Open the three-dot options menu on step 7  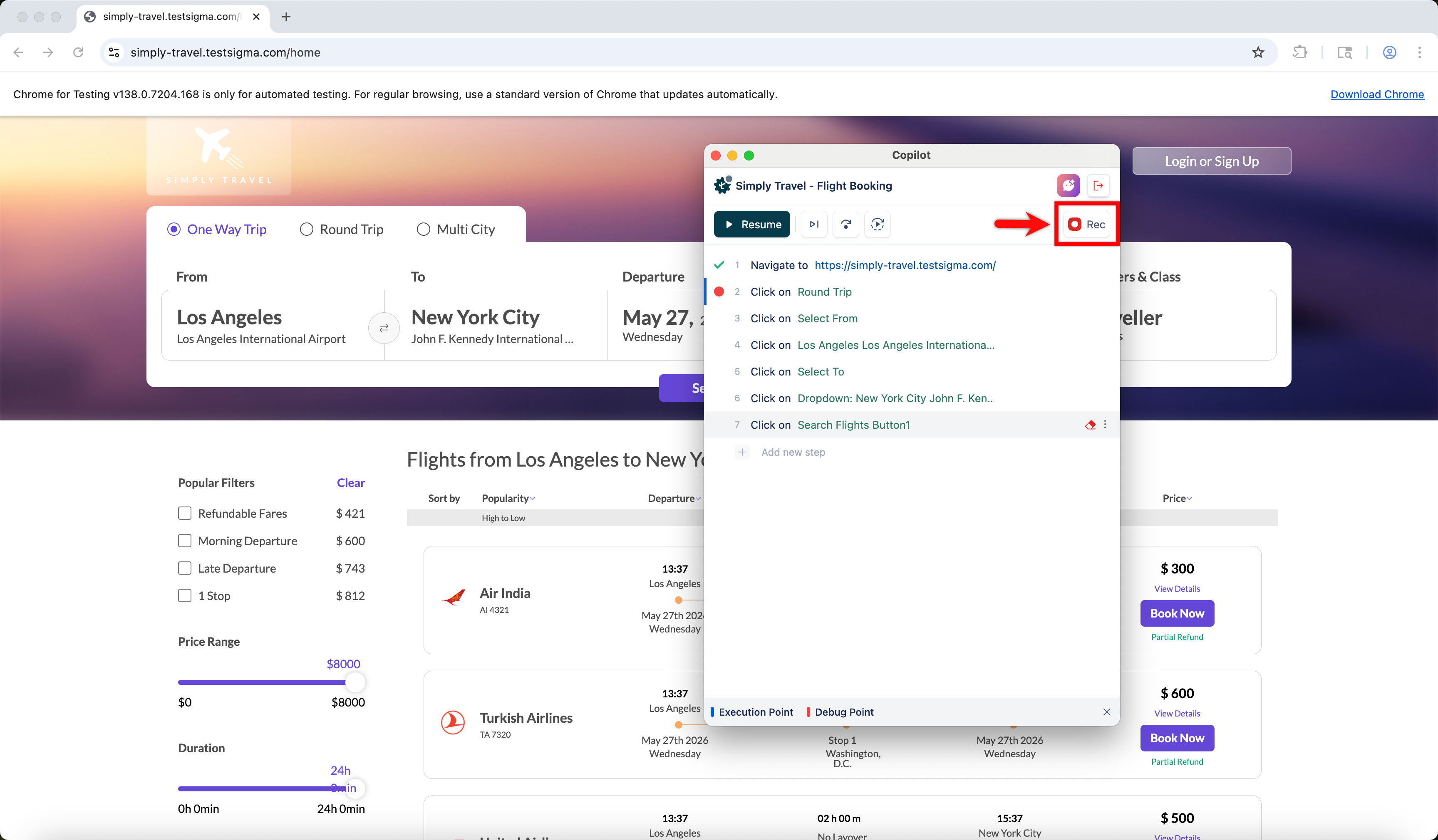(x=1105, y=425)
